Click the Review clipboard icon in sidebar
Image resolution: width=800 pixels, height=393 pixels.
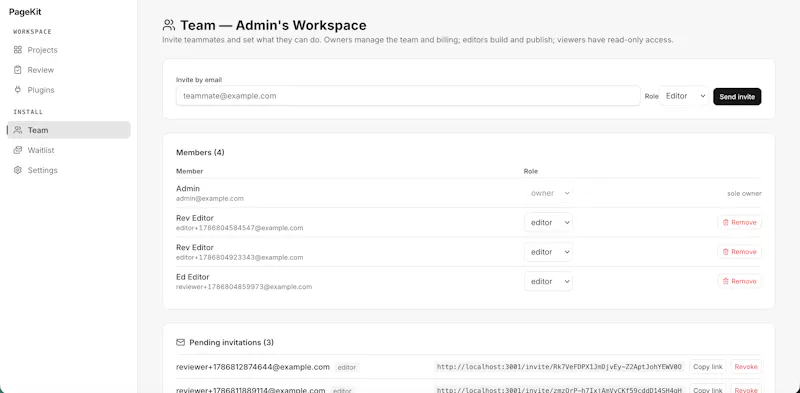[x=18, y=70]
